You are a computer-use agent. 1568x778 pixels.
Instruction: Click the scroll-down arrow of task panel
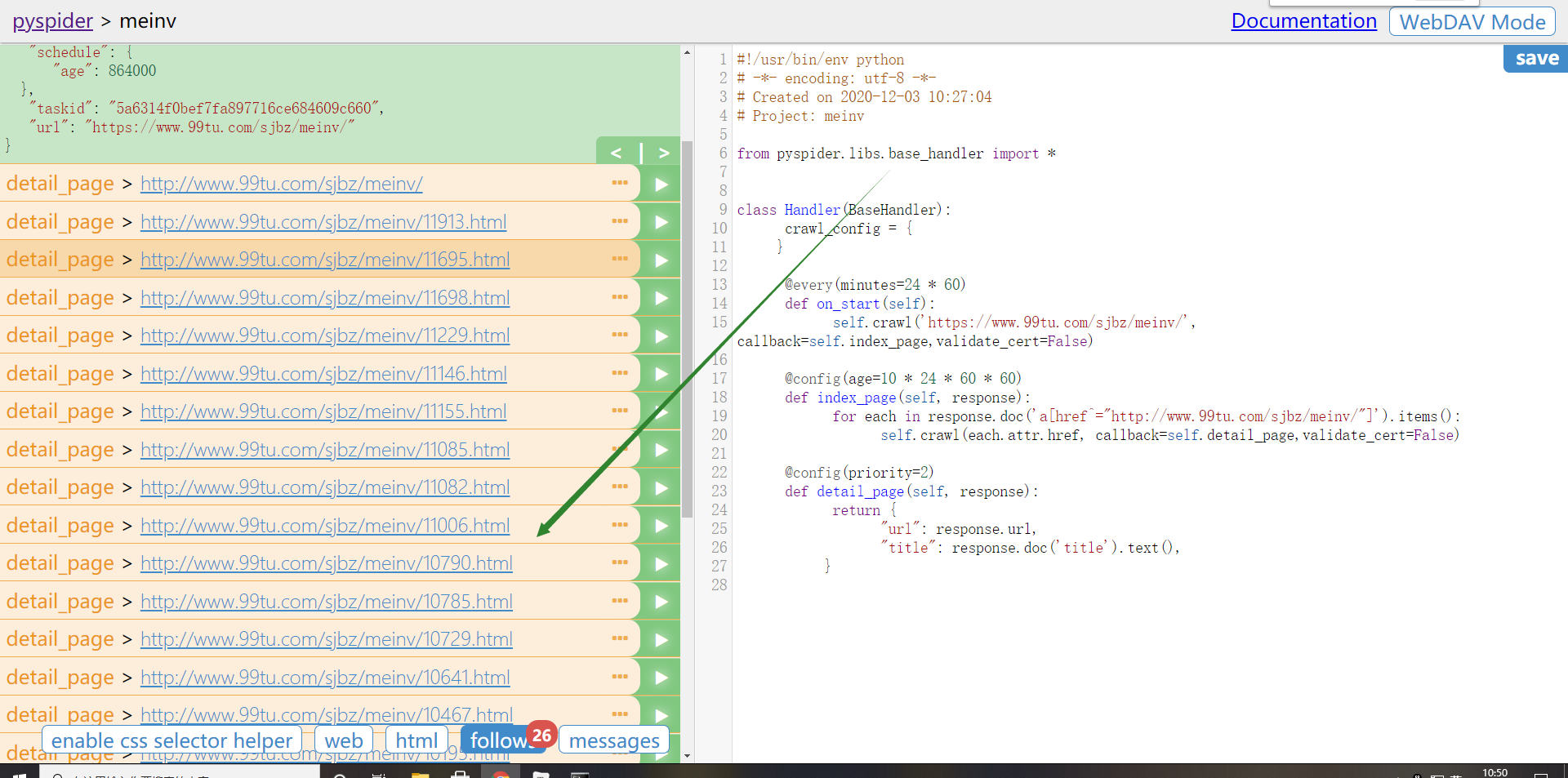click(687, 756)
